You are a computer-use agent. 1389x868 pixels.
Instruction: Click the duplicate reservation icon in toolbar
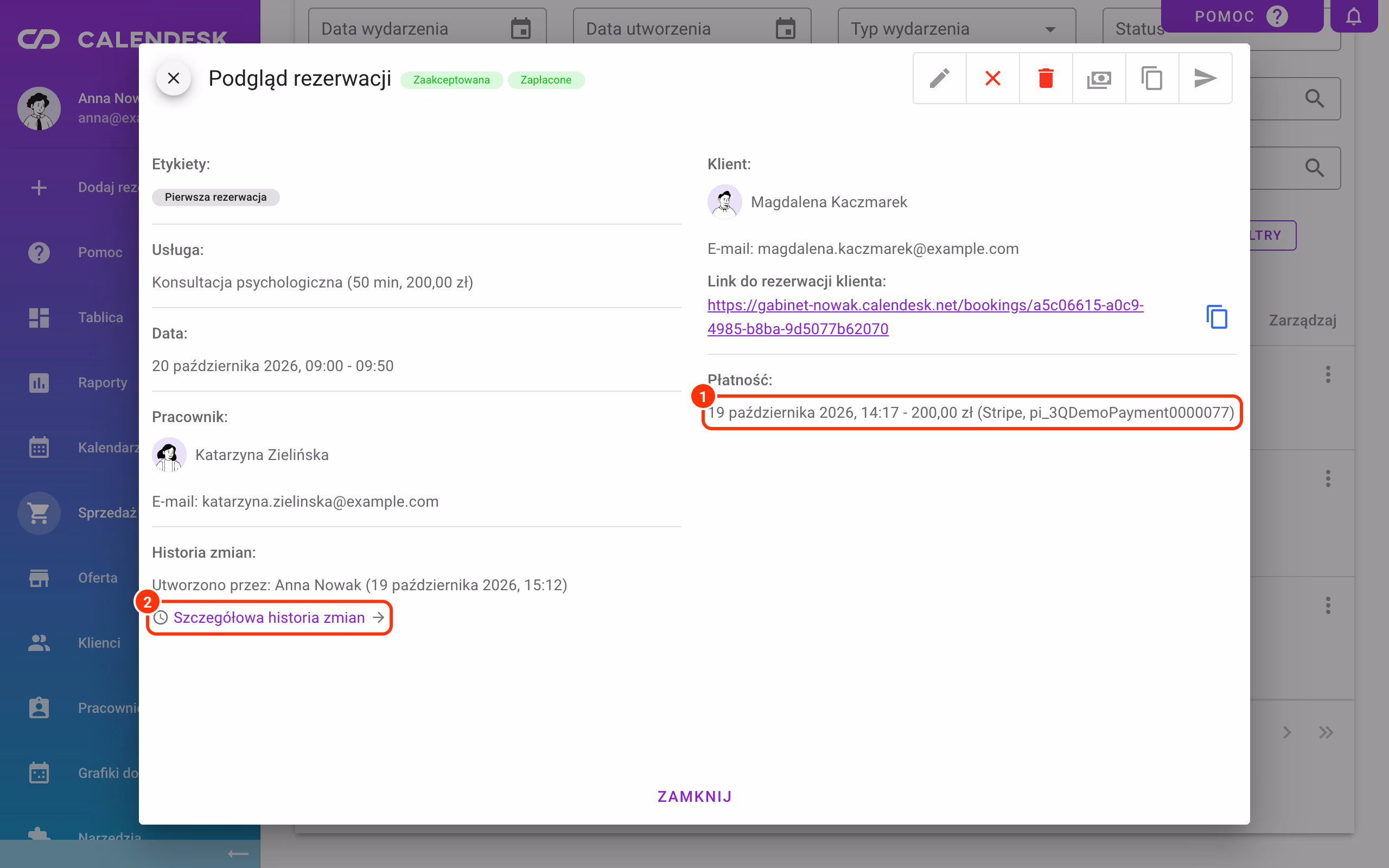coord(1152,78)
